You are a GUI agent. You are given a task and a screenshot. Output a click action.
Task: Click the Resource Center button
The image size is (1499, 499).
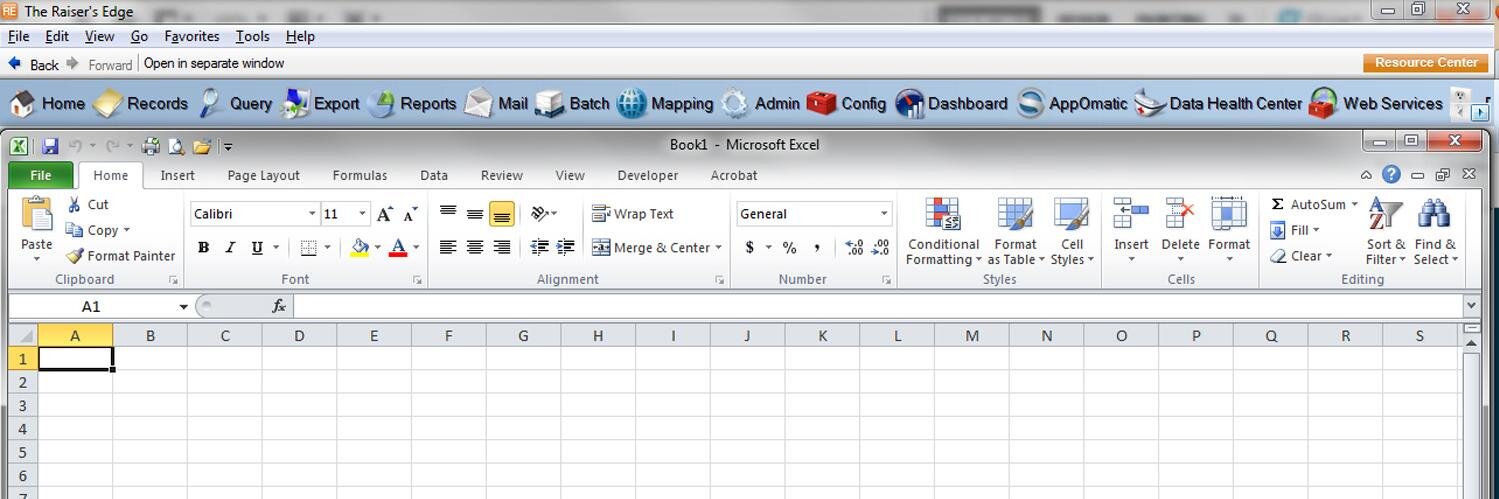[1426, 62]
